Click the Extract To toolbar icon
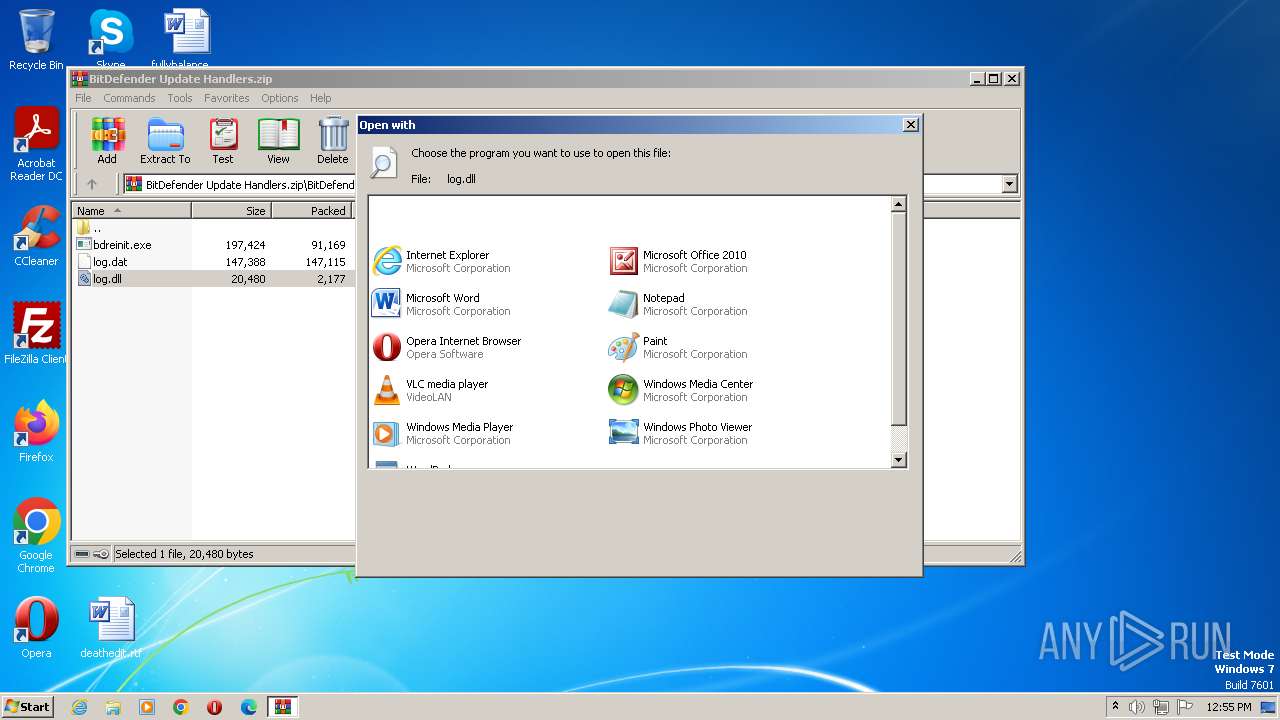 point(165,141)
